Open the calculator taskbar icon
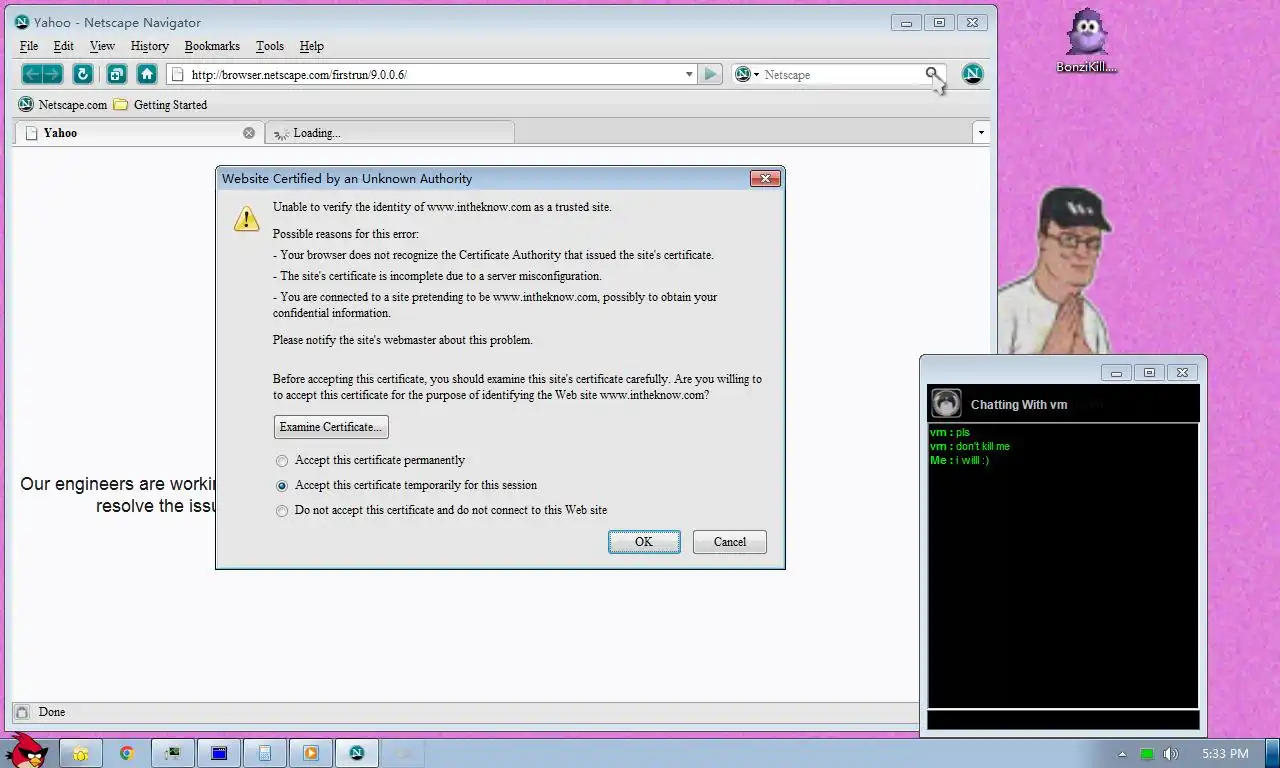The width and height of the screenshot is (1280, 768). (265, 753)
